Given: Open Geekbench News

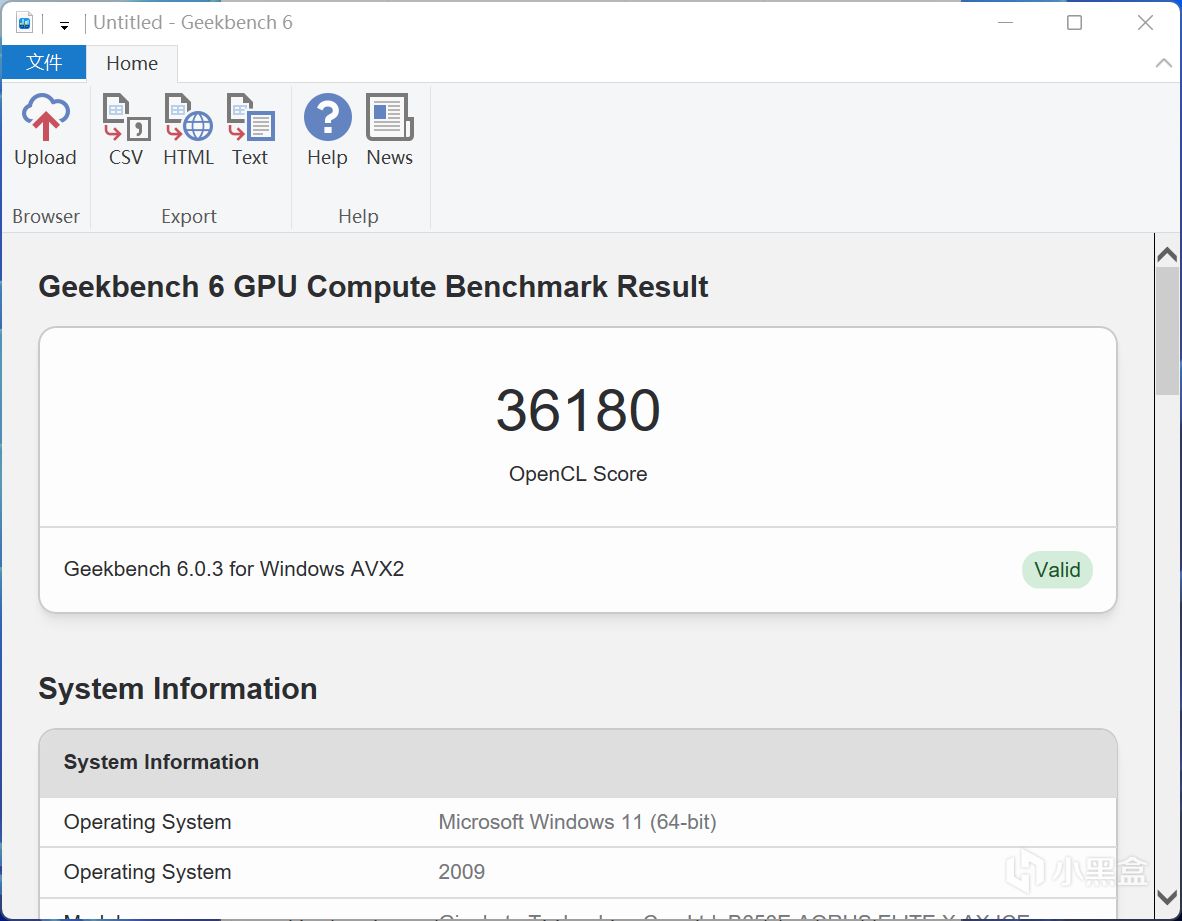Looking at the screenshot, I should click(389, 130).
